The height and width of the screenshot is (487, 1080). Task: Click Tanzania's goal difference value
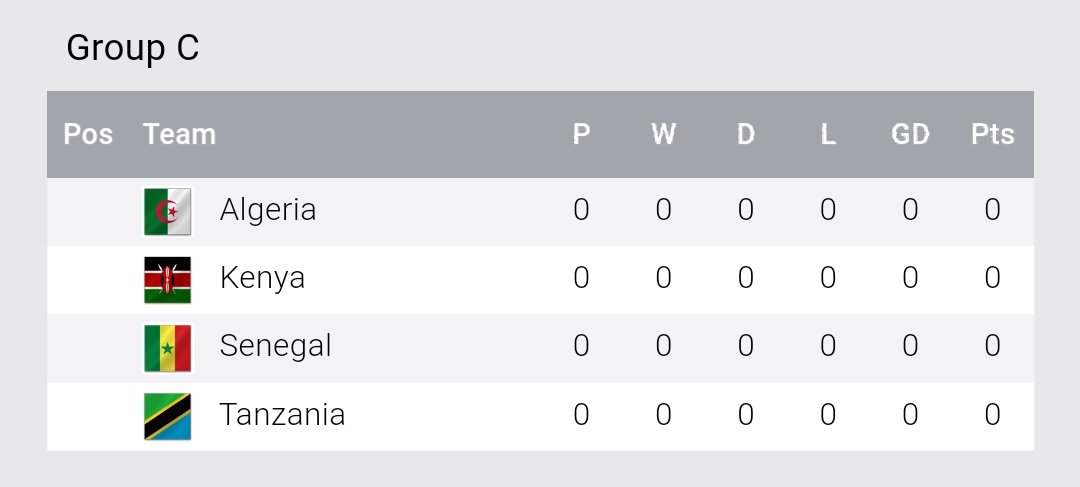point(910,414)
